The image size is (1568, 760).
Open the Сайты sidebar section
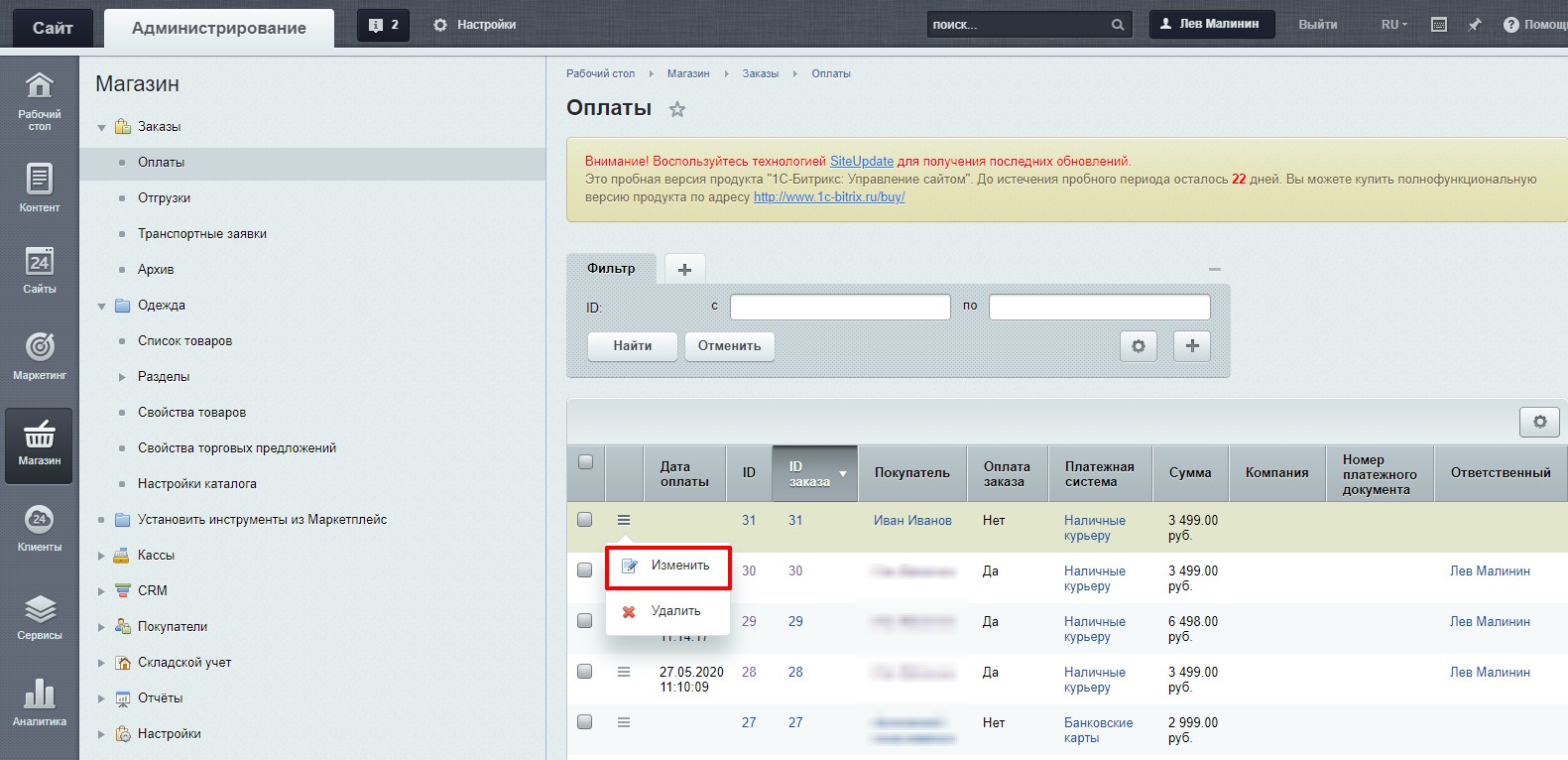click(39, 270)
